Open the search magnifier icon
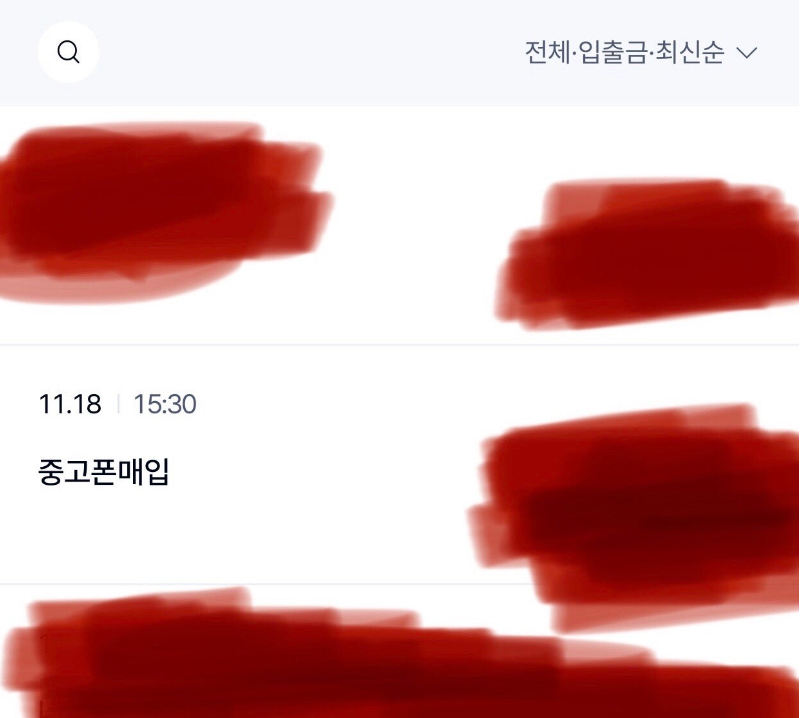Screen dimensions: 801x718 pyautogui.click(x=68, y=52)
